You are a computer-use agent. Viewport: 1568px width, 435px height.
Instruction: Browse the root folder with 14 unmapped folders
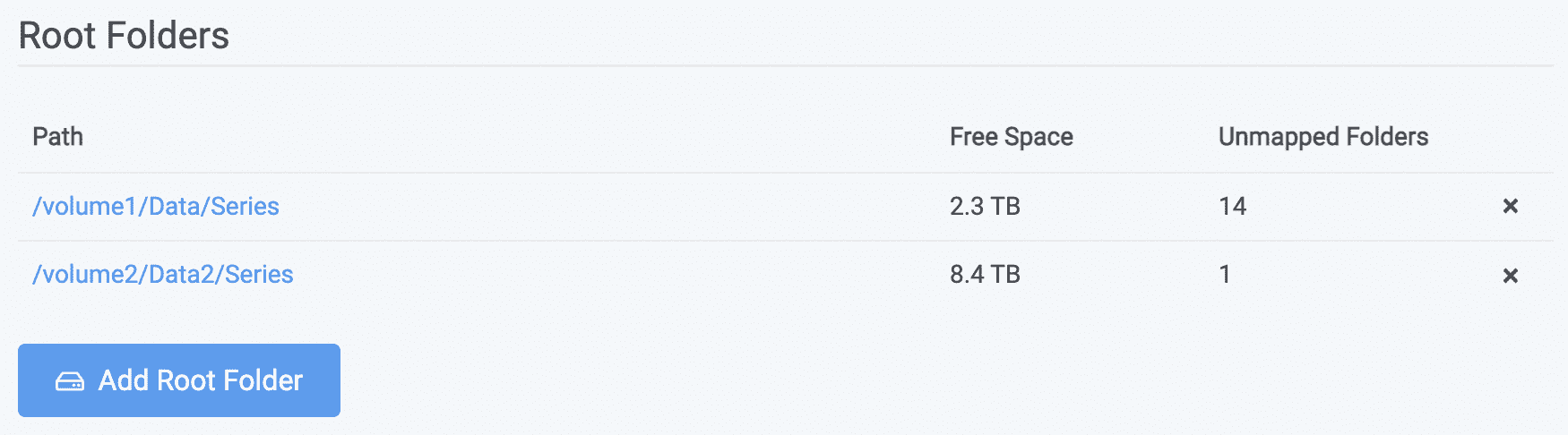click(x=156, y=206)
